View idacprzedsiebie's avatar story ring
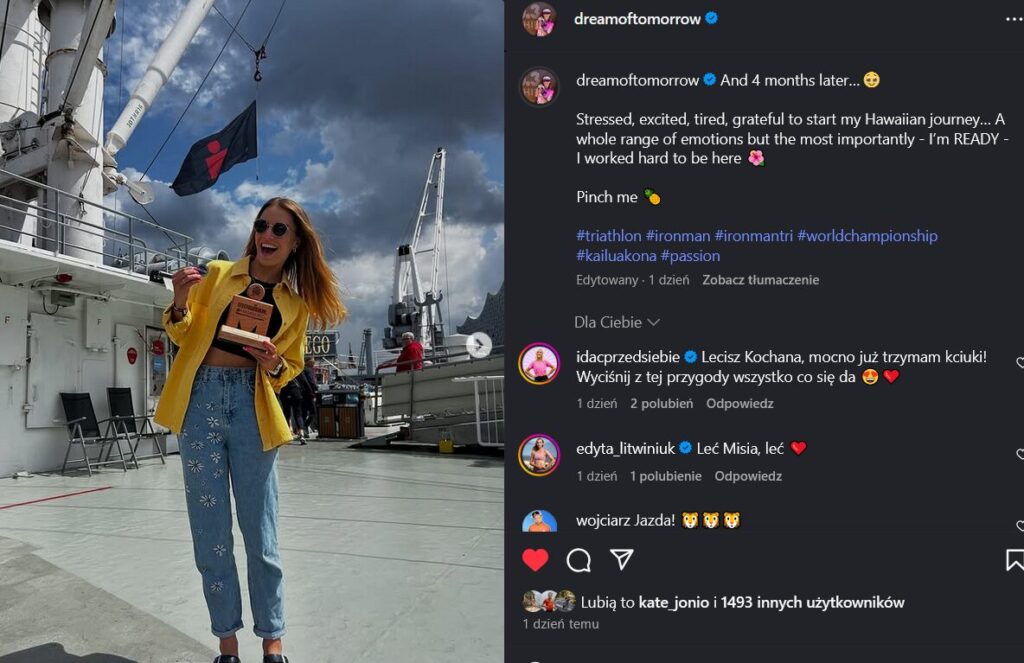 tap(539, 363)
